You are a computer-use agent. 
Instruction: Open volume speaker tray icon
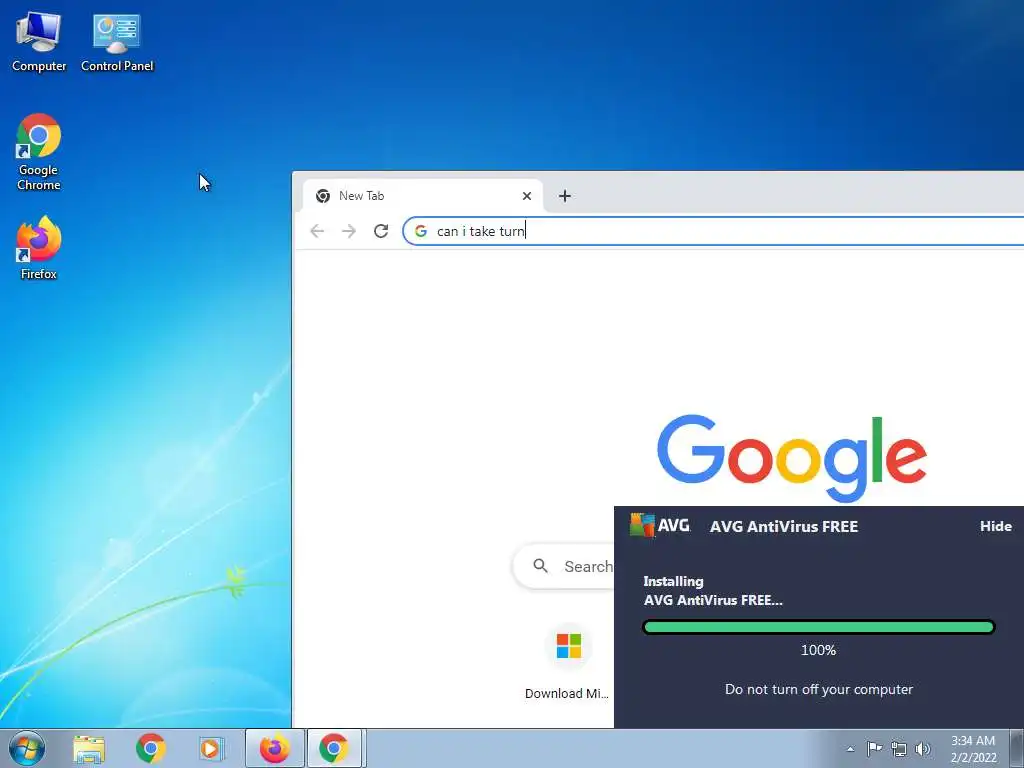923,749
